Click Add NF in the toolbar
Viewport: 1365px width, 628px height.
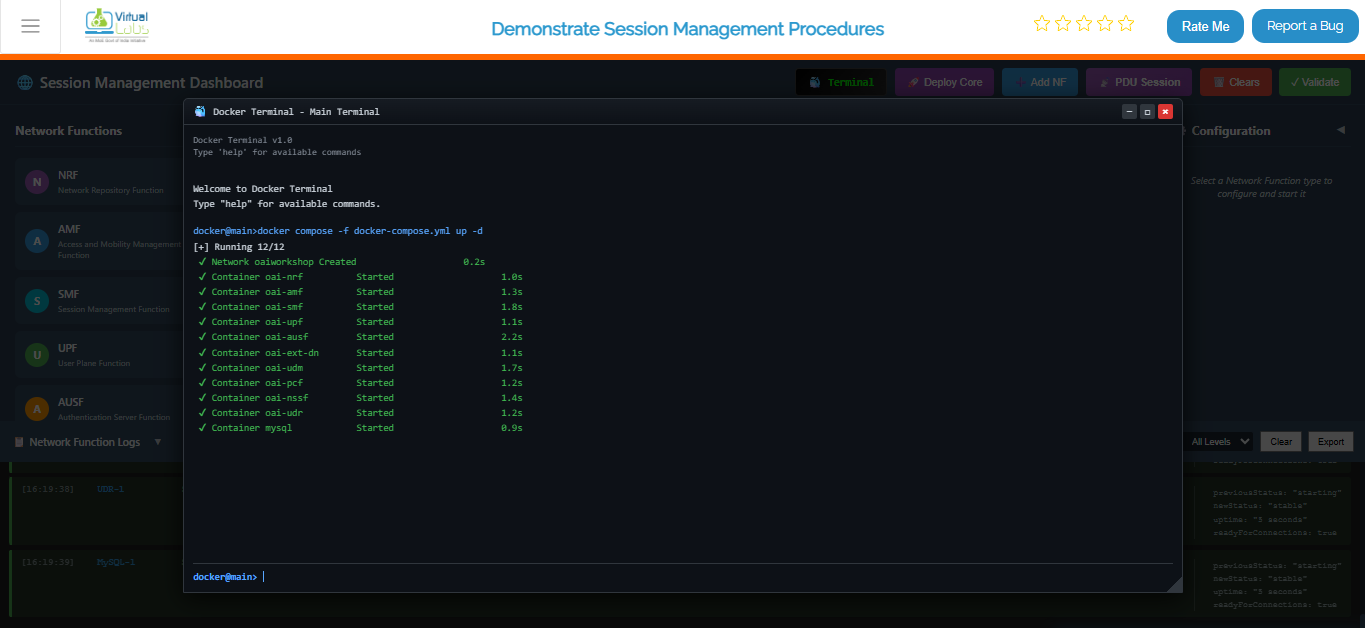pos(1039,82)
